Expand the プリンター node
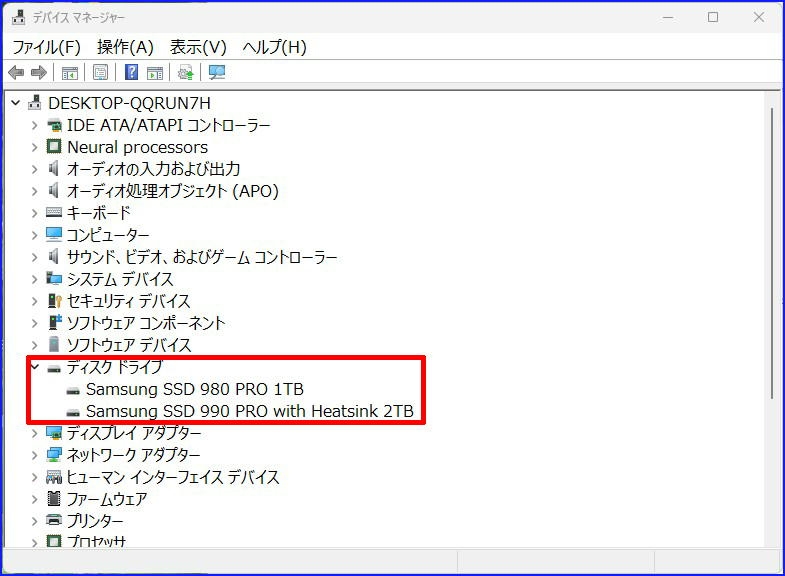This screenshot has width=785, height=576. (x=35, y=521)
